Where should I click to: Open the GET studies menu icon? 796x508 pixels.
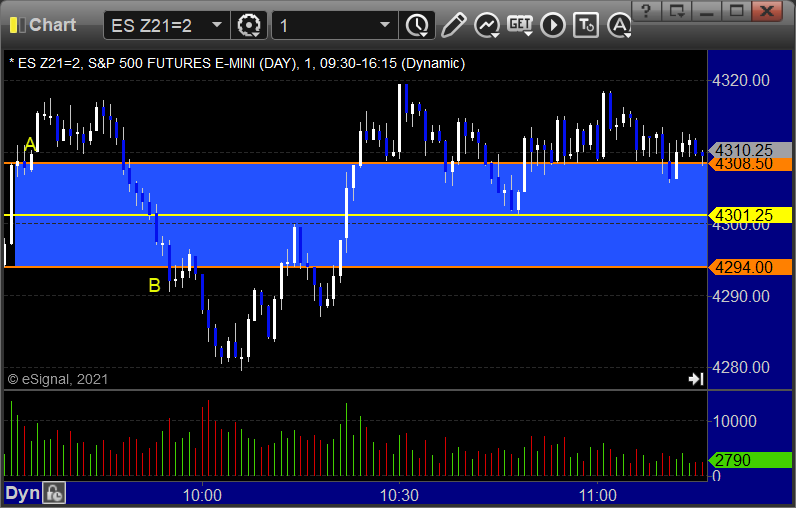pos(520,25)
